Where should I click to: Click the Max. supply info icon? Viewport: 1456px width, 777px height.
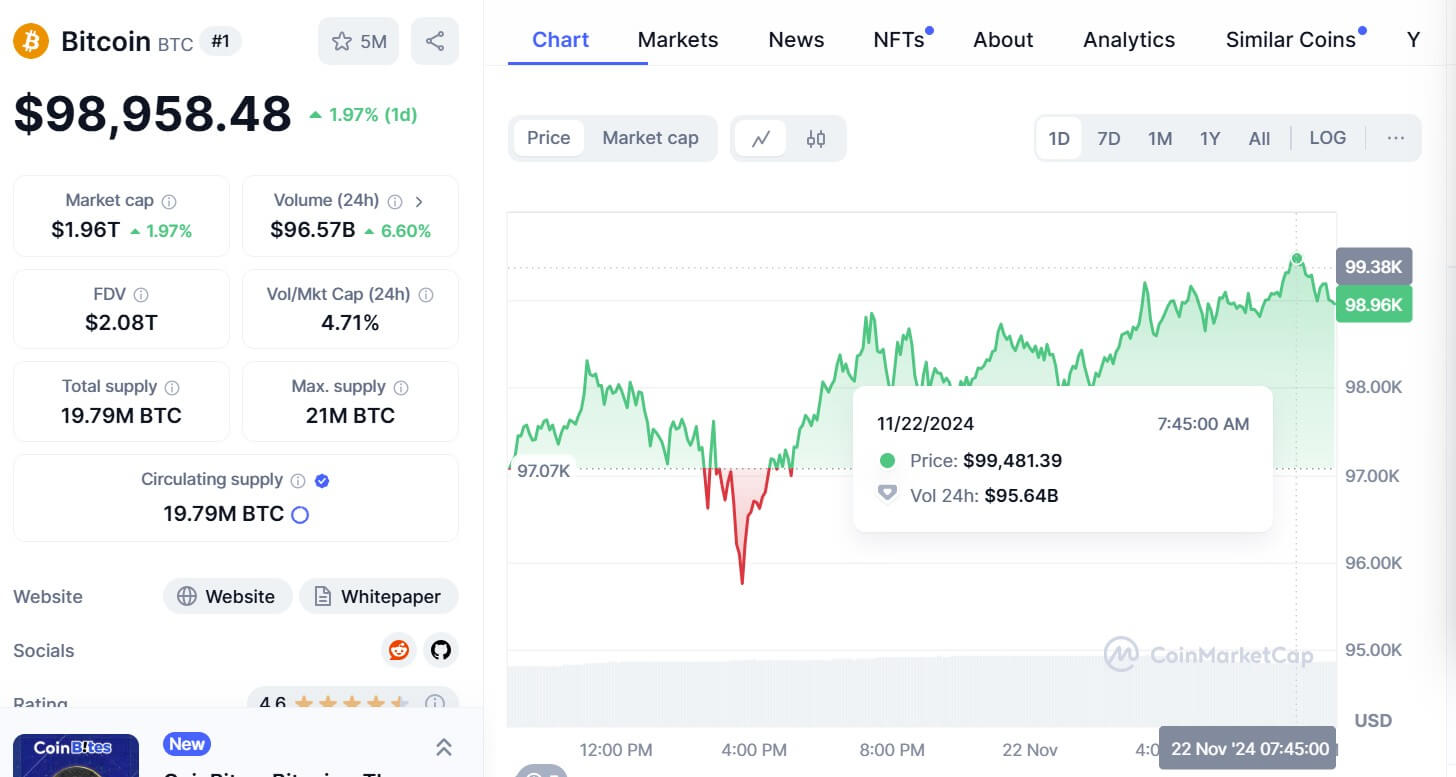(x=401, y=387)
